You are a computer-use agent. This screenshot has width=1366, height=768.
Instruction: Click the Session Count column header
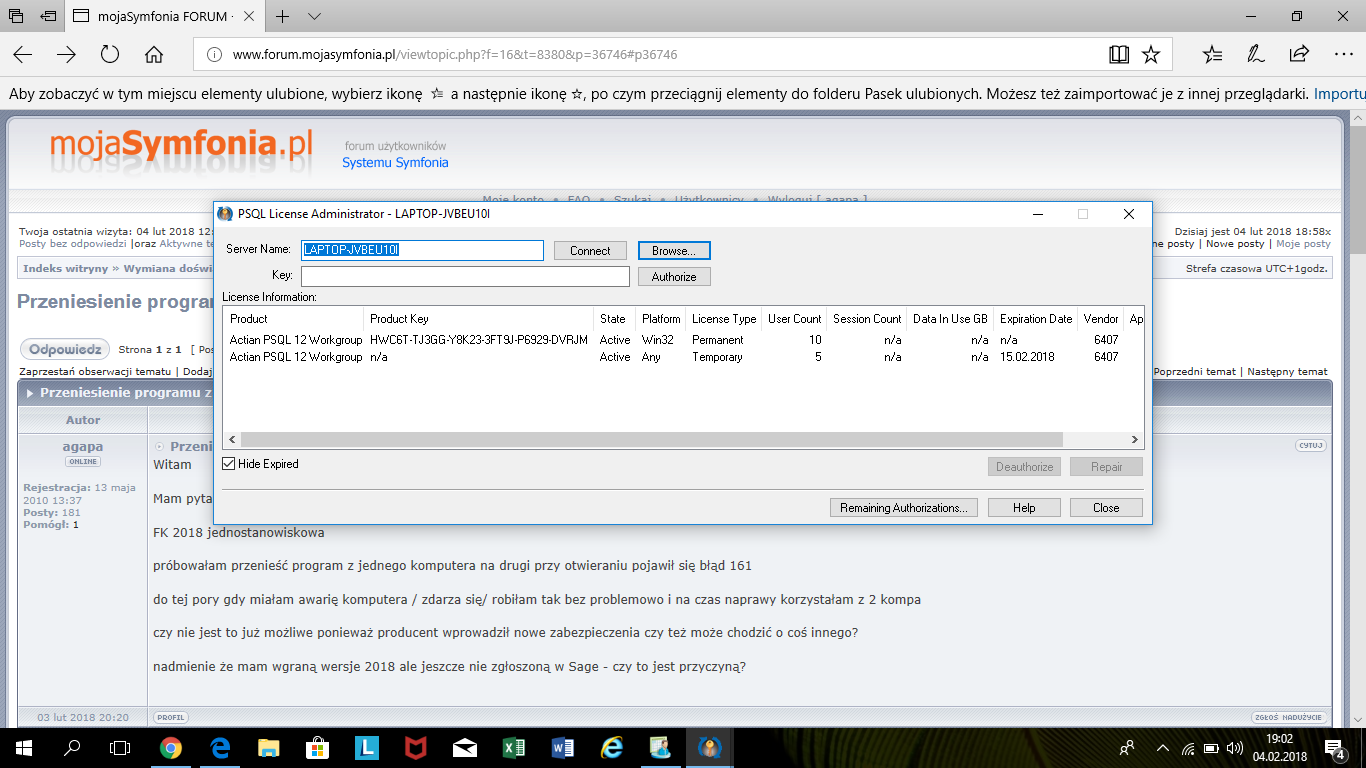point(867,319)
